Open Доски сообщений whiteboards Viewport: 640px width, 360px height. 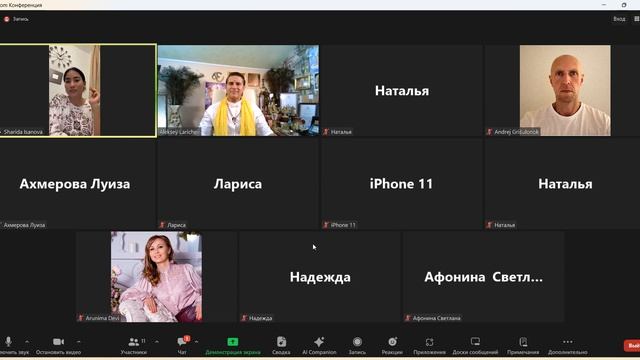click(x=475, y=345)
